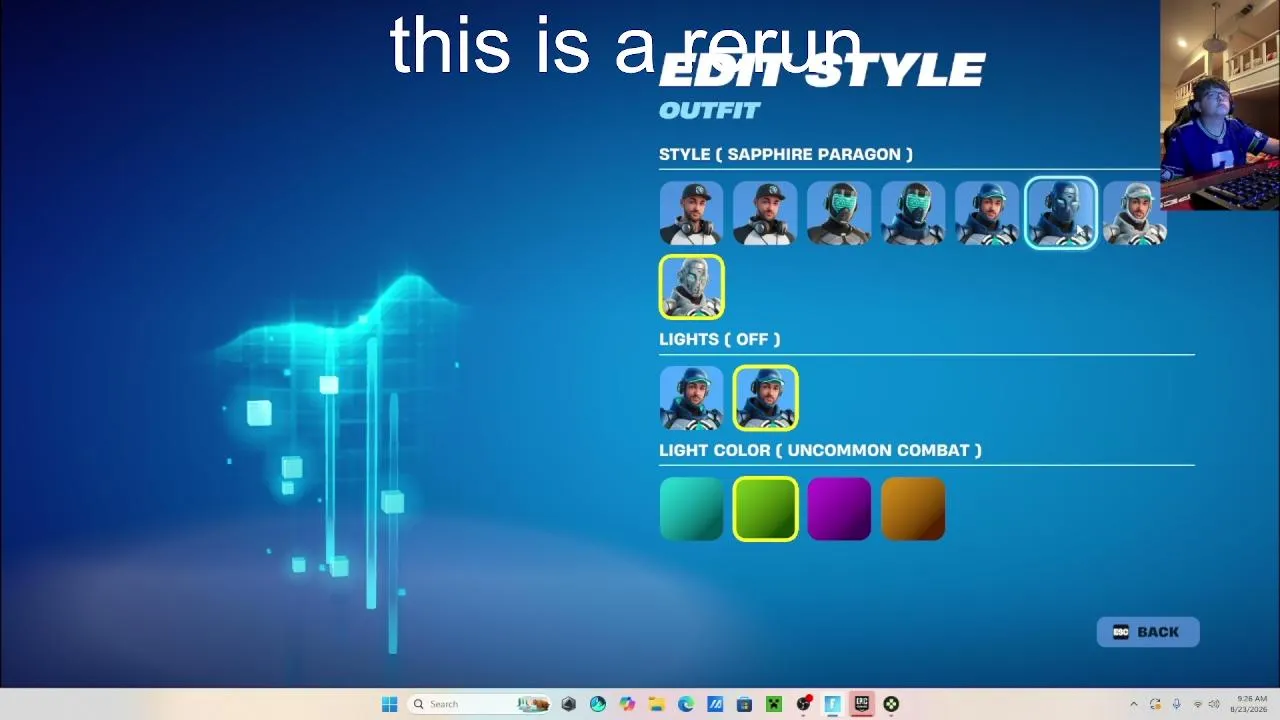Click the microphone tray icon
Viewport: 1280px width, 720px height.
1176,704
